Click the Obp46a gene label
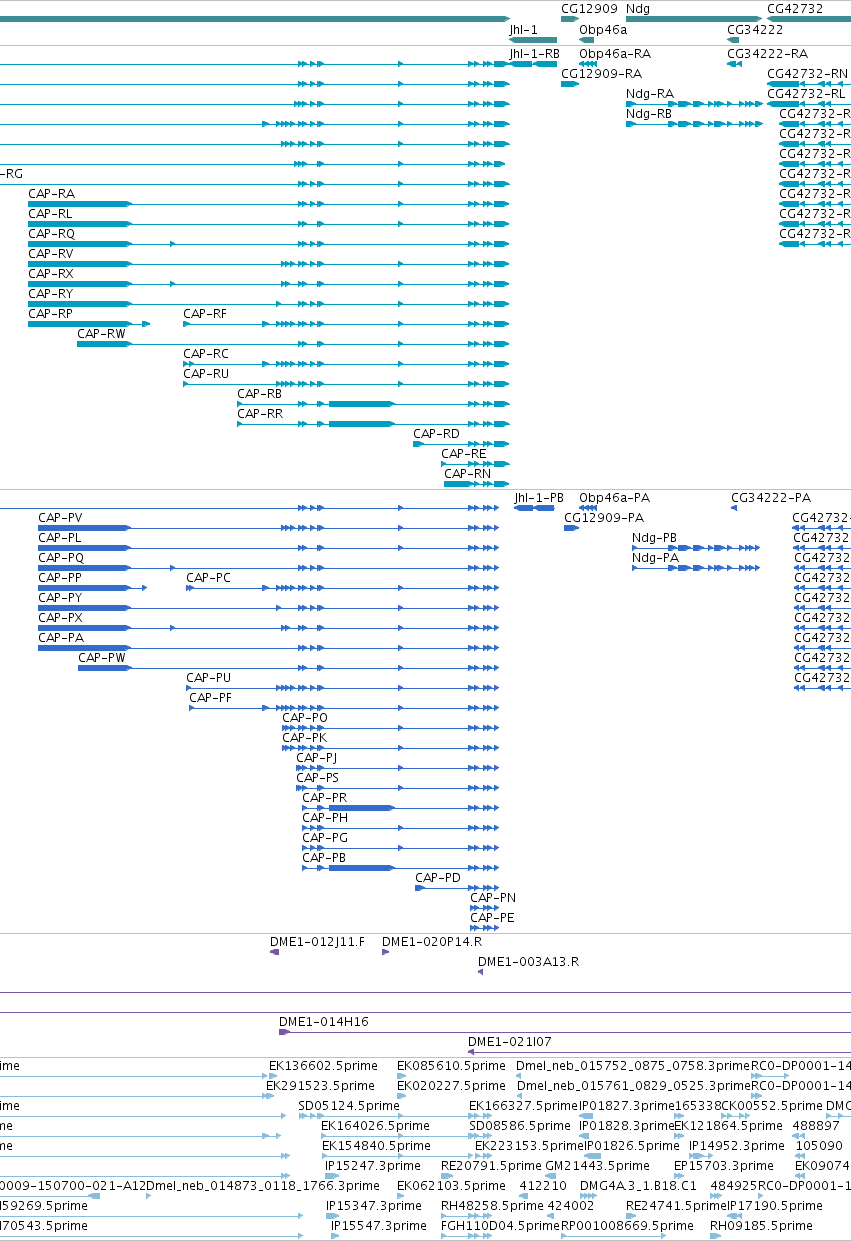This screenshot has height=1241, width=851. (x=603, y=30)
